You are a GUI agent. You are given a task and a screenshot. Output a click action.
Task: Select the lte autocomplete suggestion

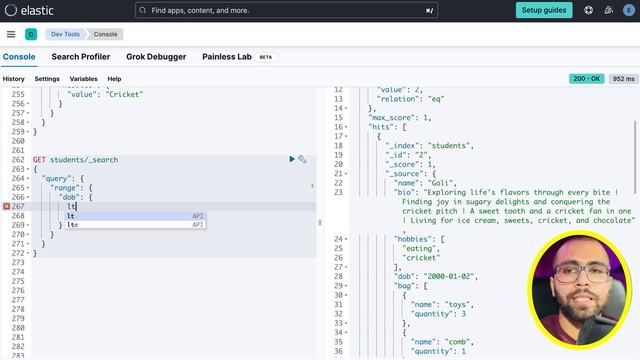coord(136,225)
